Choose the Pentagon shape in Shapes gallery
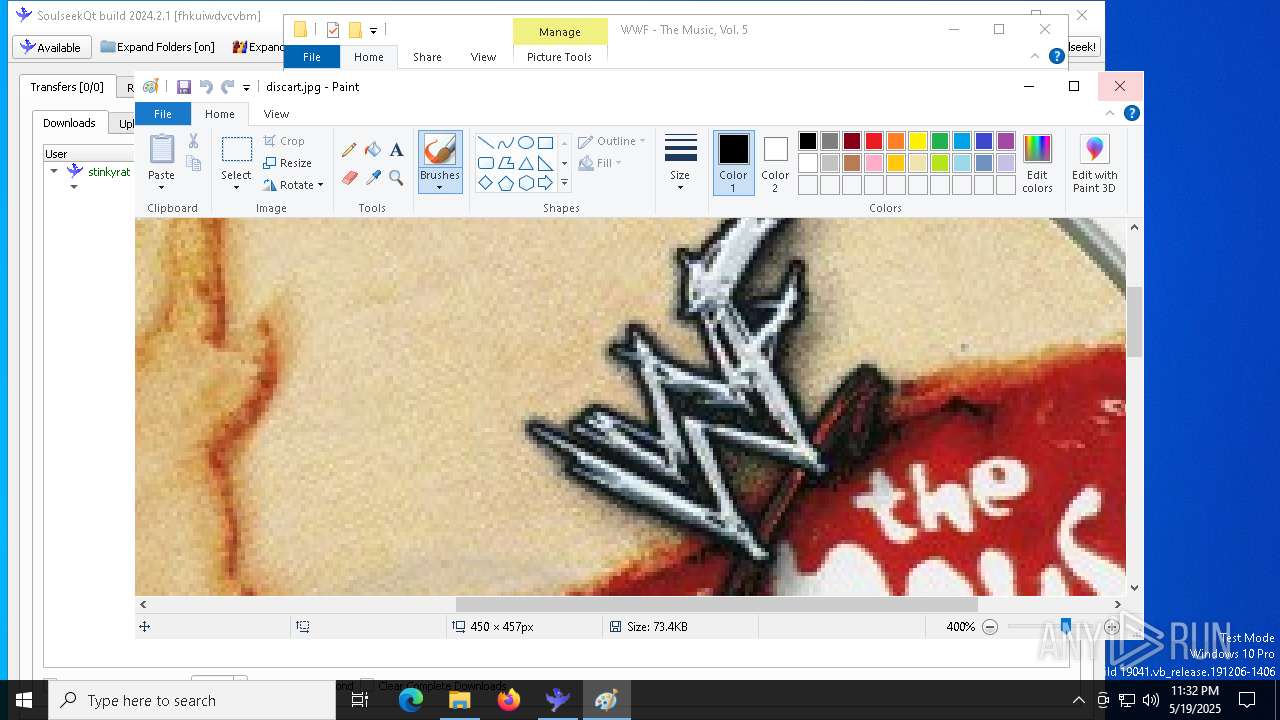 [505, 183]
